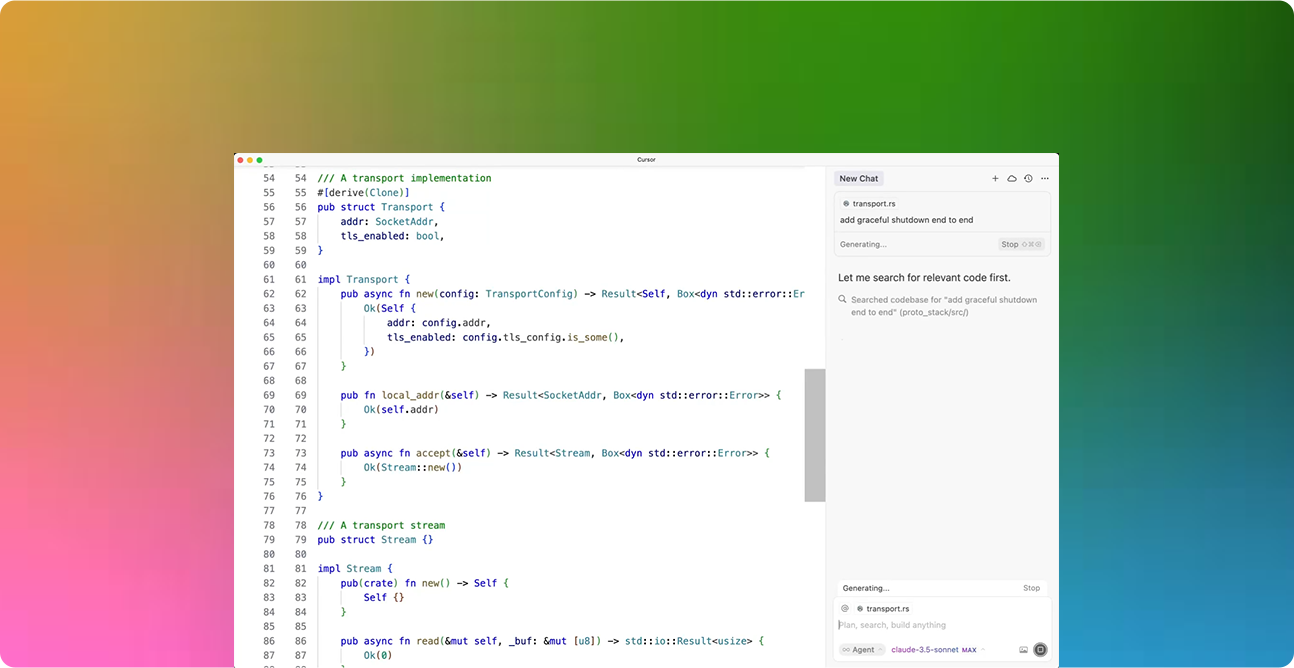The width and height of the screenshot is (1294, 668).
Task: Click the 'addr: config.addr,' line
Action: [x=439, y=323]
